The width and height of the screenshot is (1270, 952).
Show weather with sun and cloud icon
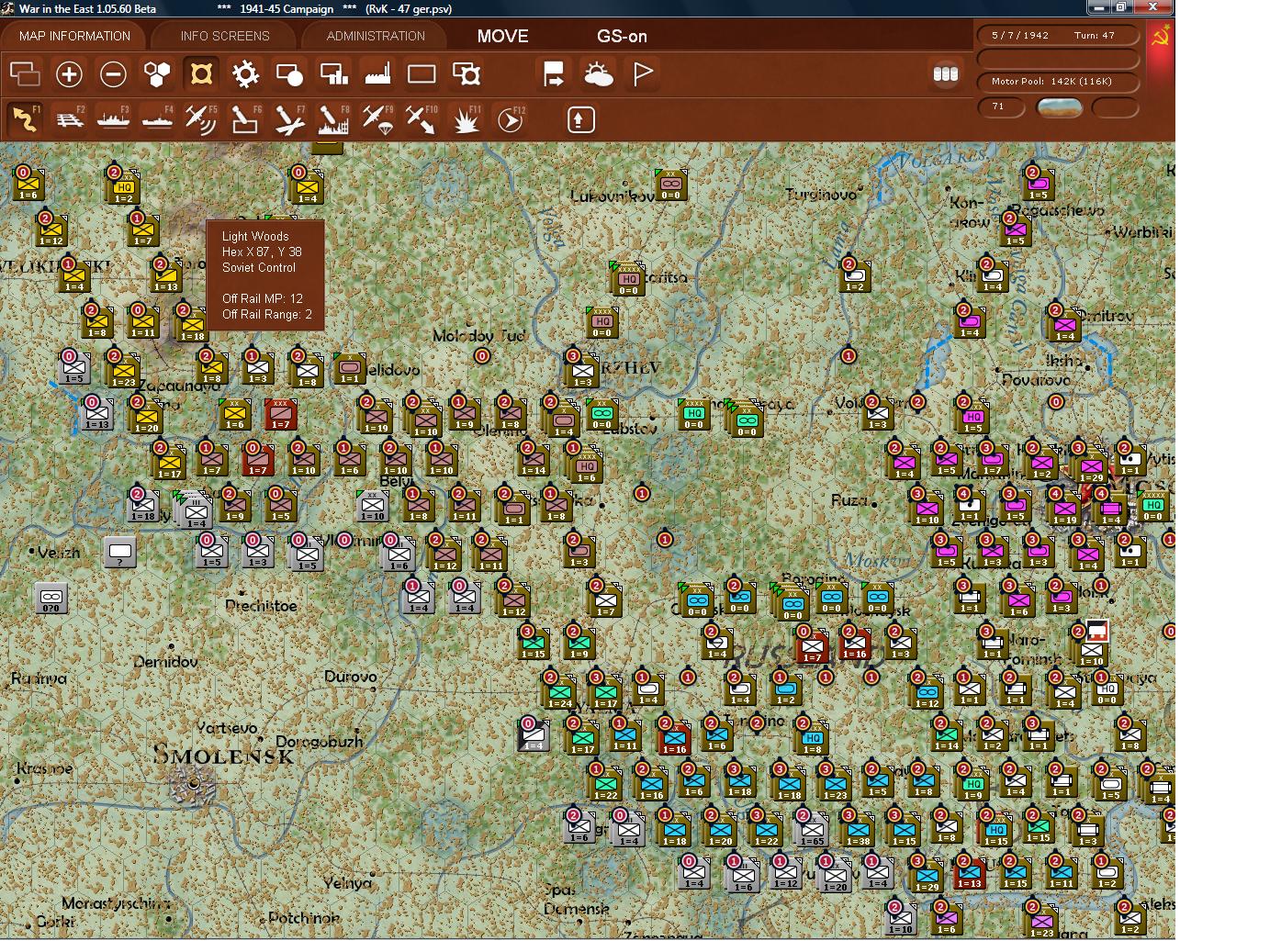click(x=598, y=73)
